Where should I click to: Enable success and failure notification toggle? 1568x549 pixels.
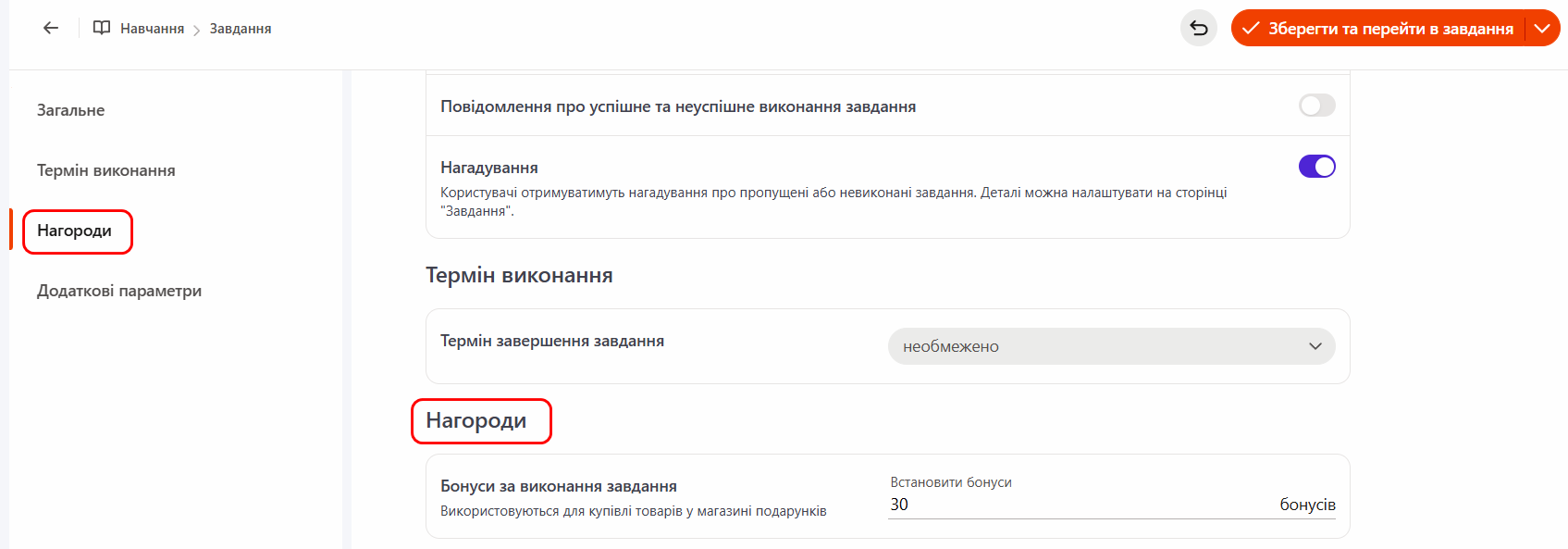1316,106
